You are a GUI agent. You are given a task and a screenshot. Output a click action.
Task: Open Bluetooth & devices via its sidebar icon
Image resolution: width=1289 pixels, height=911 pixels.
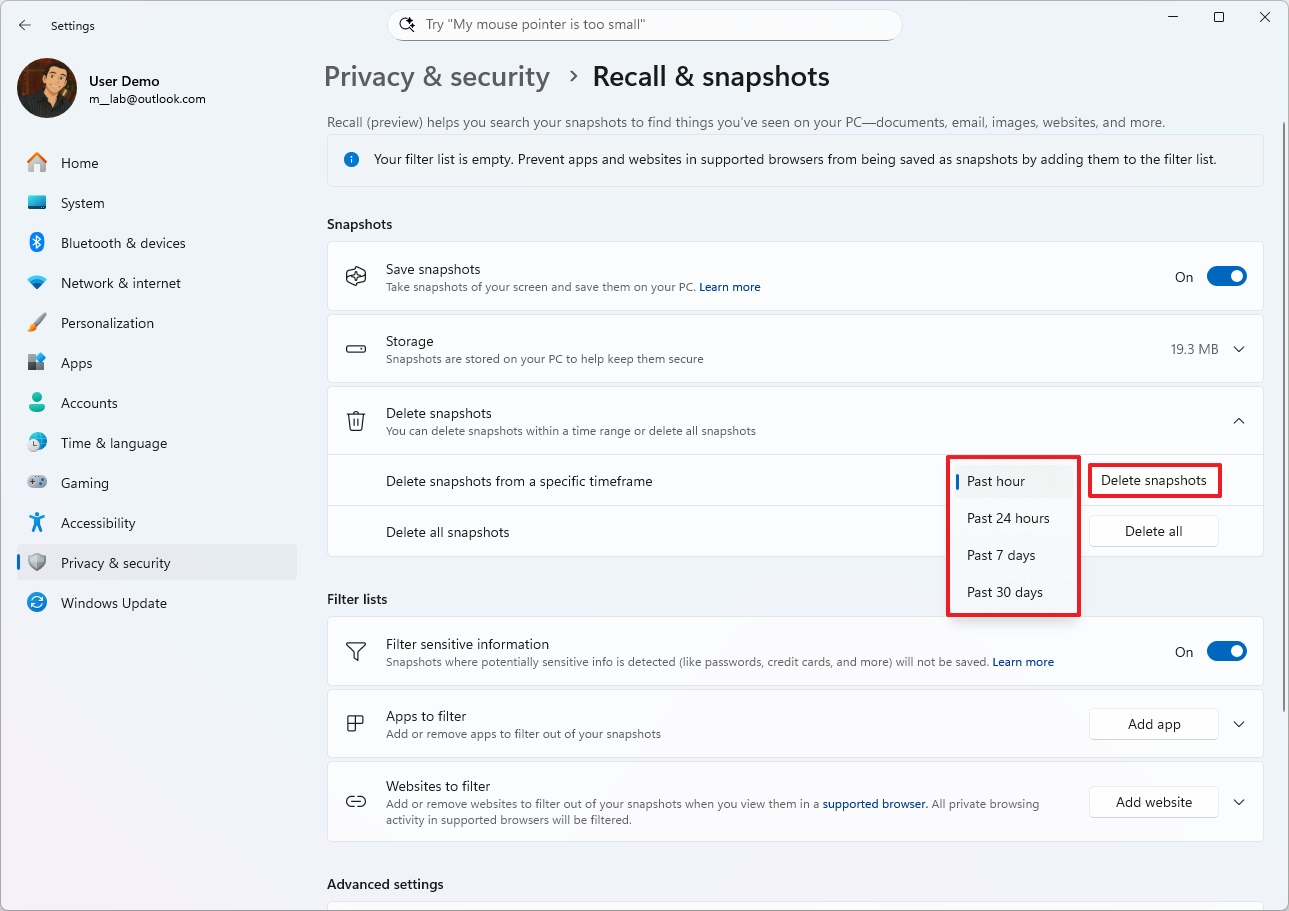click(x=37, y=243)
